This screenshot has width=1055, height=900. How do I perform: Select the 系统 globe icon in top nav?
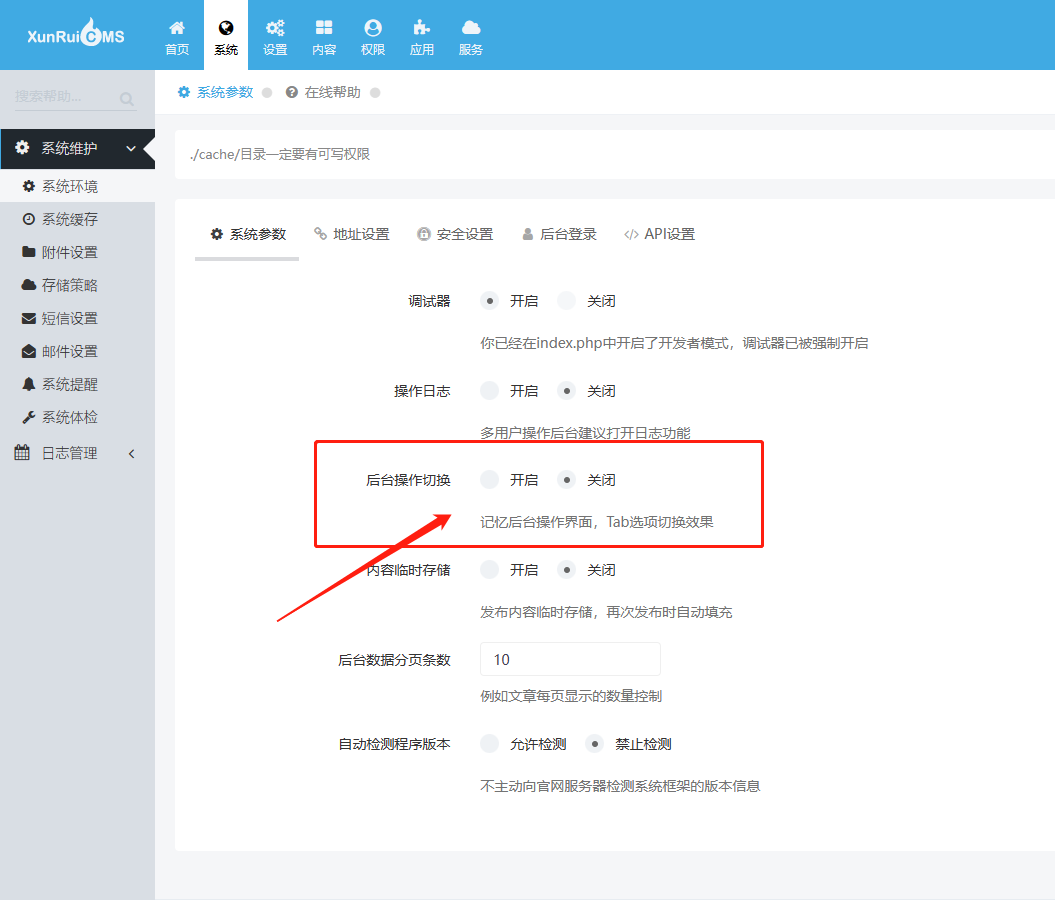pos(226,28)
